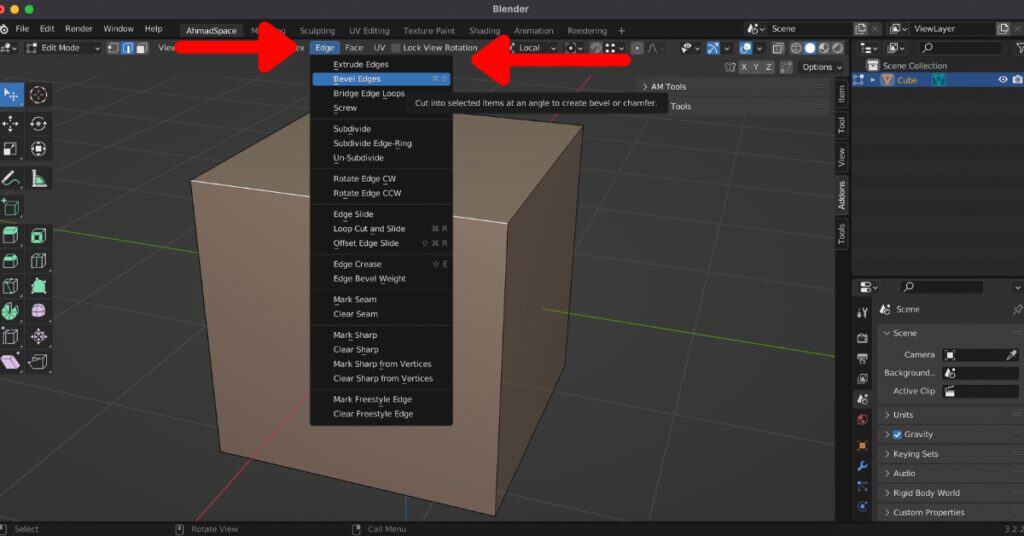Switch to face select mode
Screen dimensions: 1024x536
pos(141,47)
